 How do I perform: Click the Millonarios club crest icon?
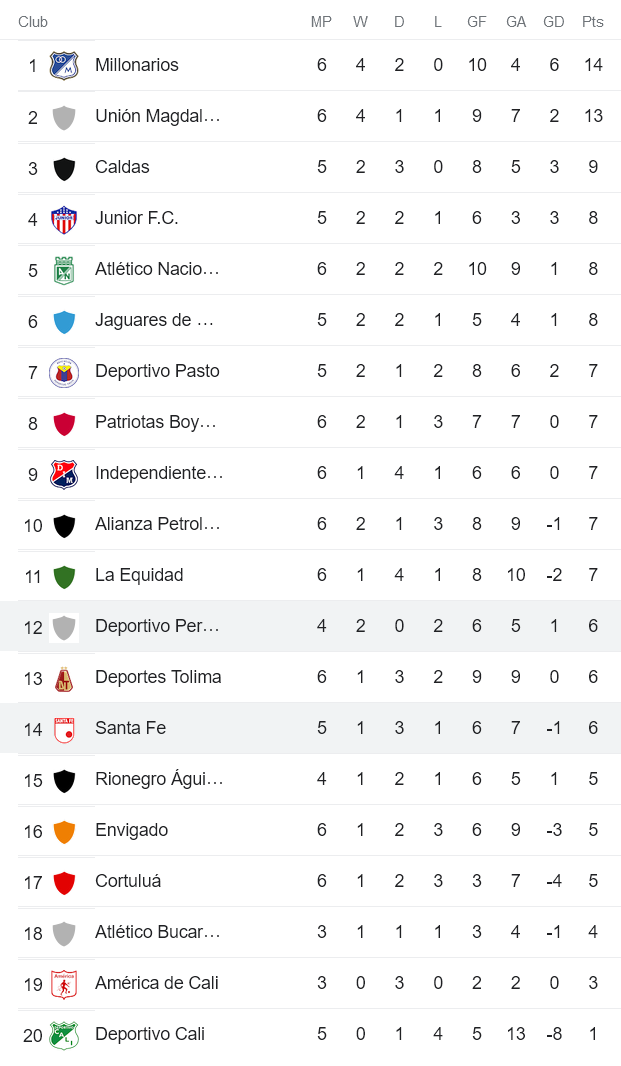click(x=64, y=66)
